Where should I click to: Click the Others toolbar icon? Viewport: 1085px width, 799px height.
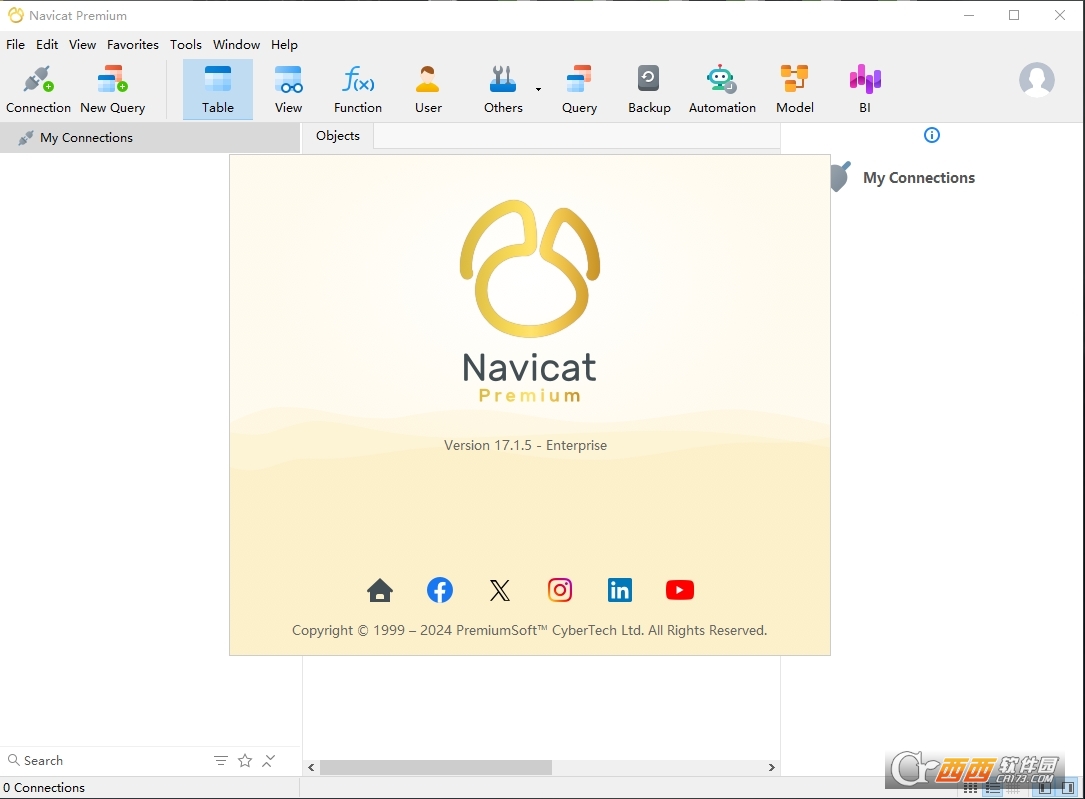[x=503, y=89]
